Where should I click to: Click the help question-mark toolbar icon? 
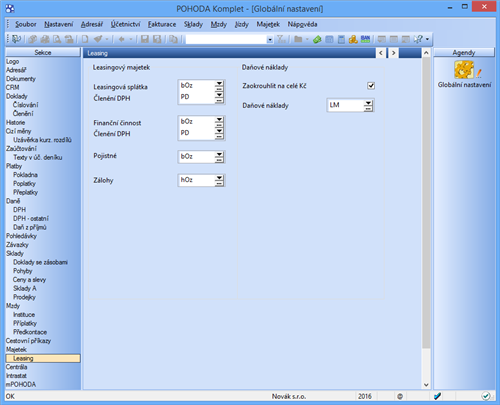click(x=418, y=39)
